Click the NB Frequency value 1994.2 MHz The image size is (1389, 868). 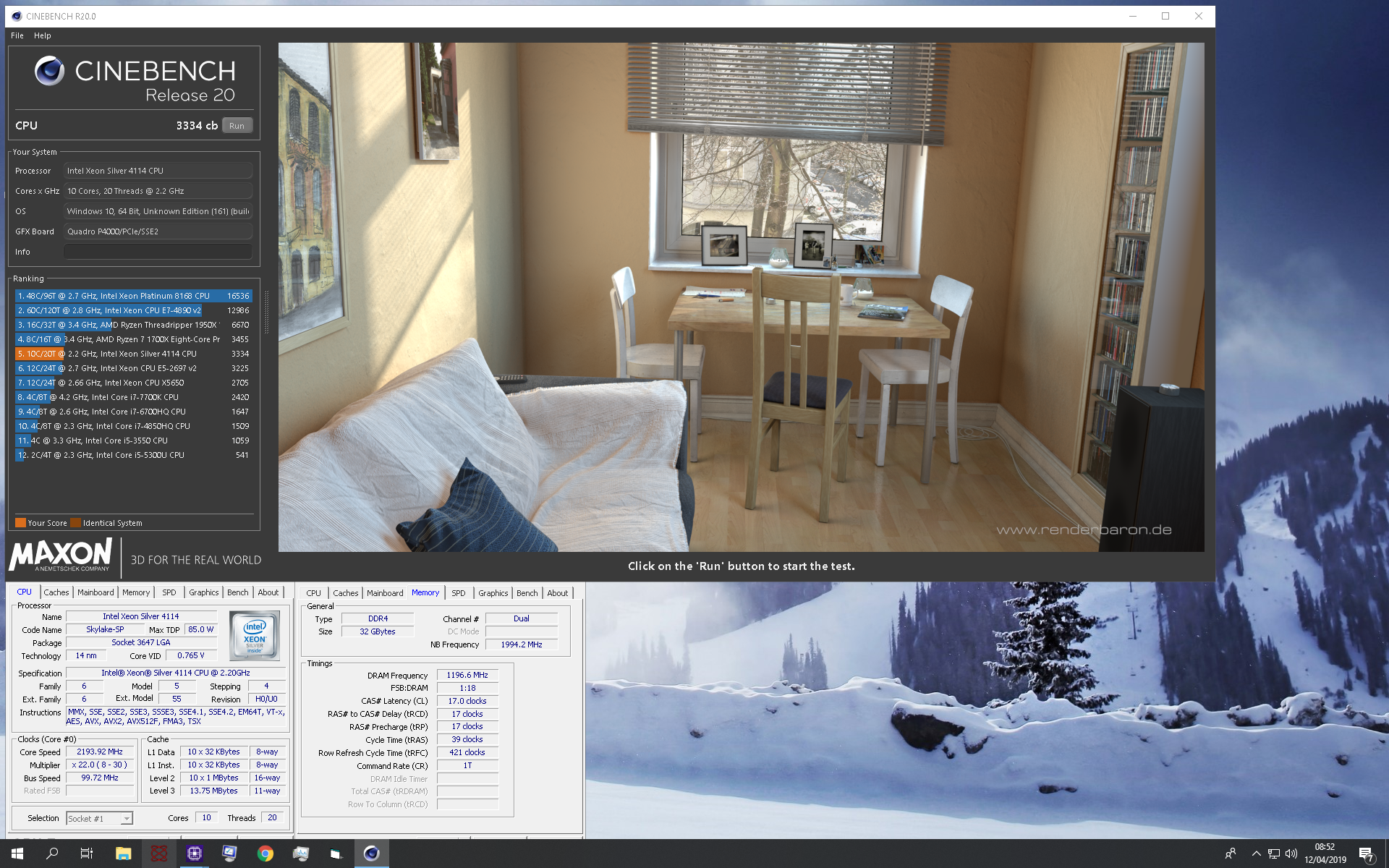pos(522,644)
